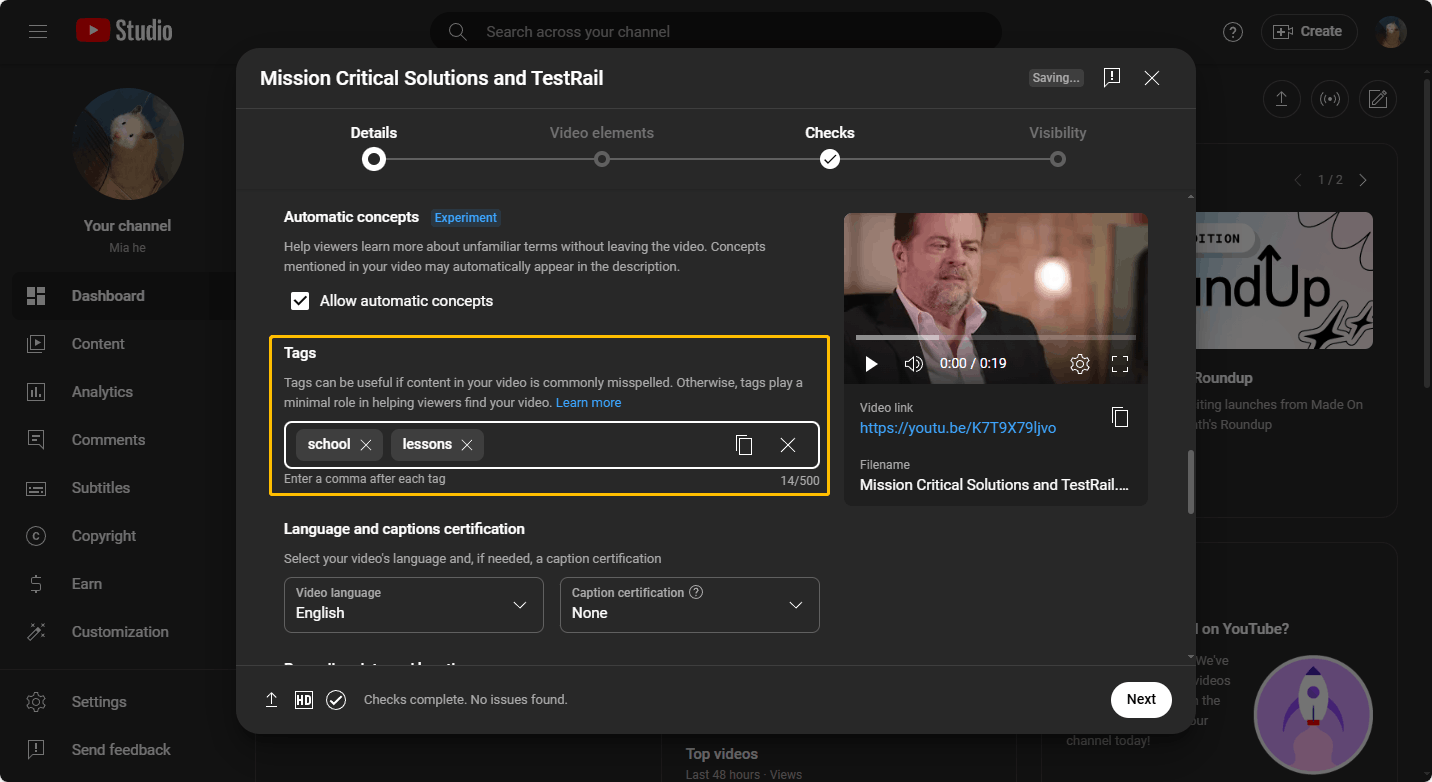Open the youtu.be video link
The image size is (1432, 782).
click(x=958, y=428)
